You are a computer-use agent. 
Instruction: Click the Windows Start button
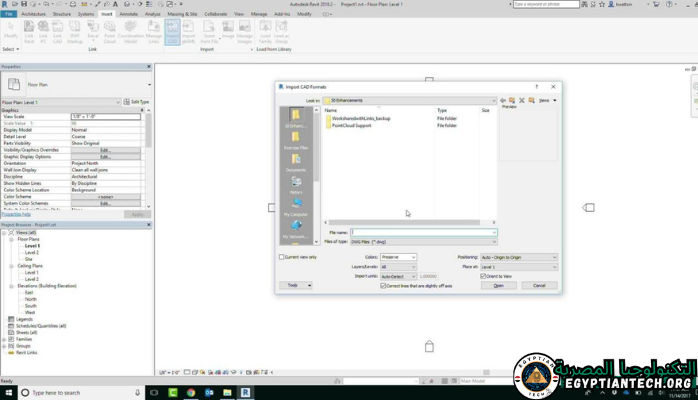click(x=8, y=392)
